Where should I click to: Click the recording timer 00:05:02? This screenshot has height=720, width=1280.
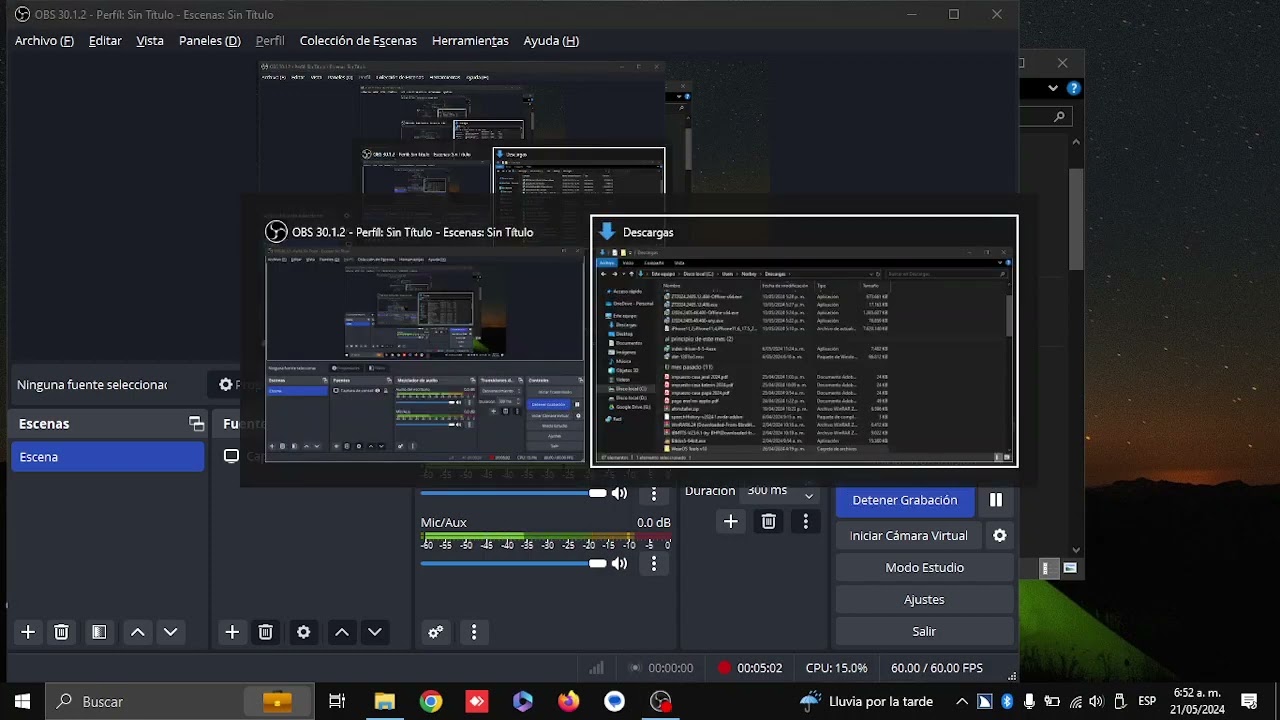pyautogui.click(x=759, y=668)
